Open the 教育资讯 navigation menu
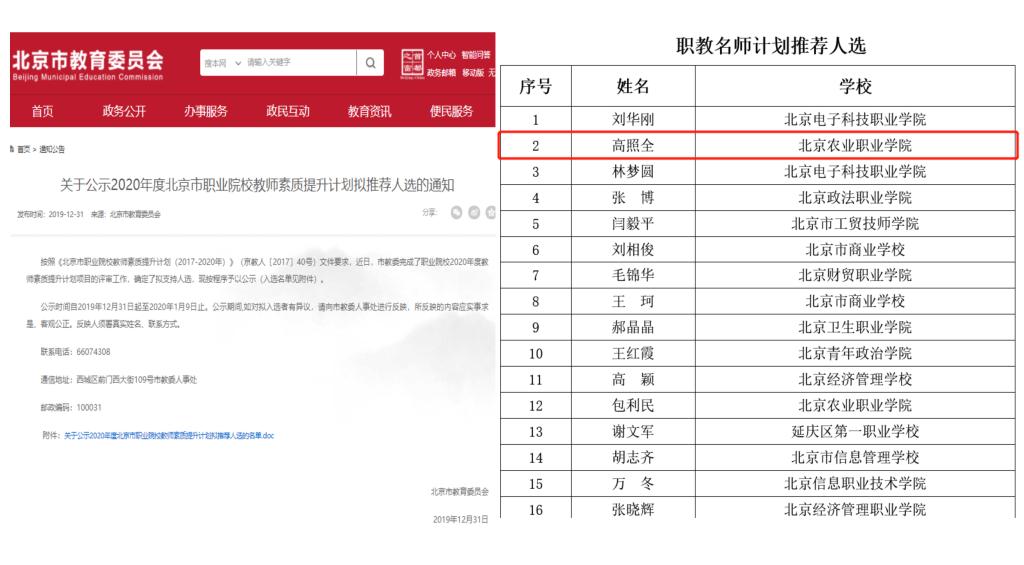This screenshot has width=1024, height=565. [369, 112]
